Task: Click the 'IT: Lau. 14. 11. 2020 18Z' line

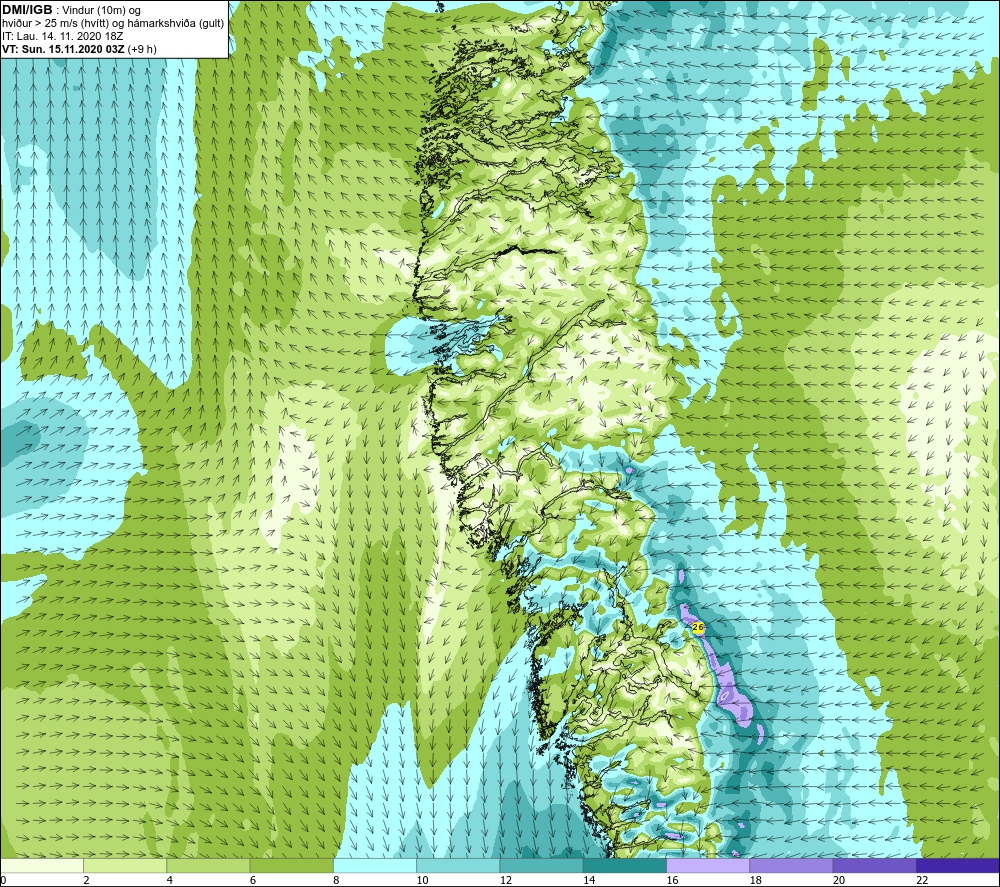Action: click(62, 36)
